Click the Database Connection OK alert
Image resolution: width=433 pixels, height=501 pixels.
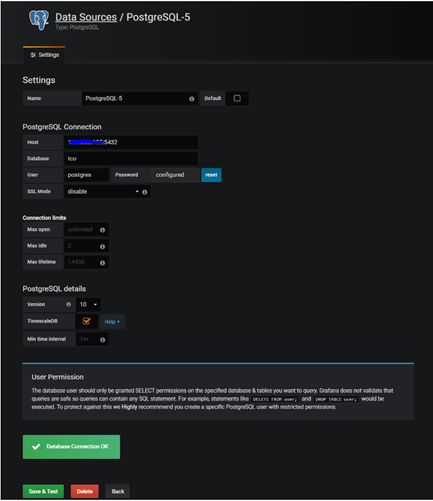point(71,447)
